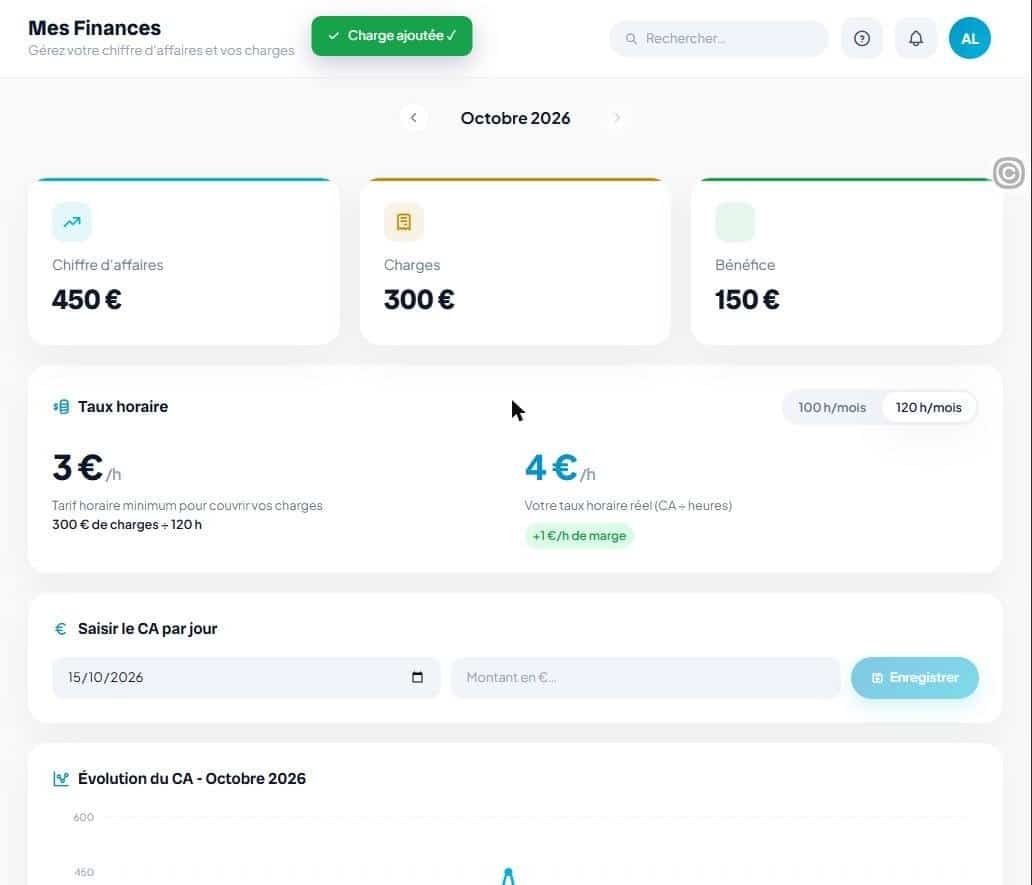Click the 450 axis label on chart
This screenshot has width=1032, height=885.
pyautogui.click(x=84, y=872)
